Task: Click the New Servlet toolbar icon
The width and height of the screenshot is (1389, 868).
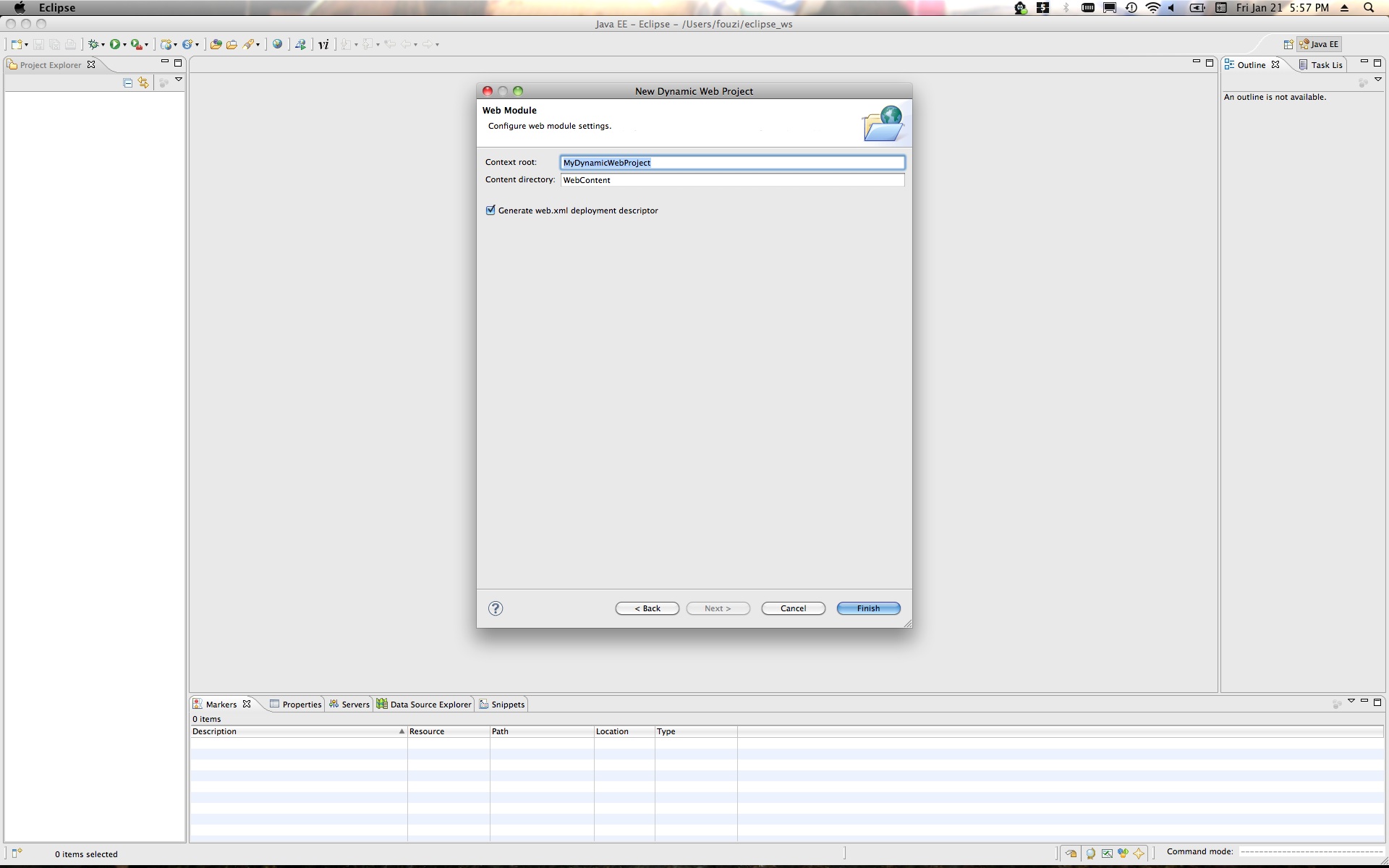Action: (187, 44)
